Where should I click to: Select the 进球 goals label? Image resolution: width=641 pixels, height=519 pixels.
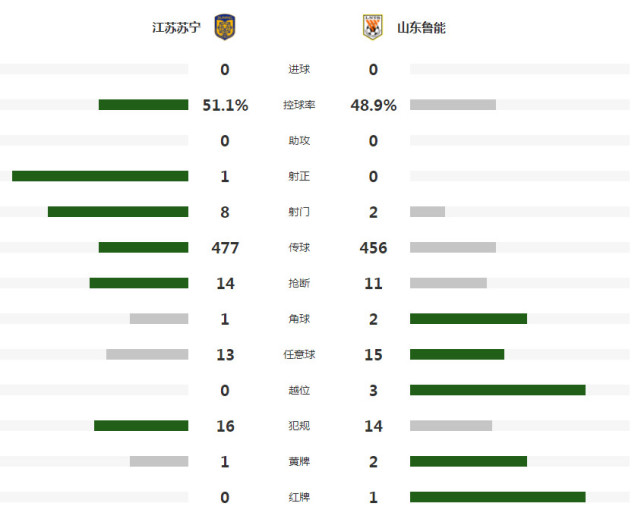tap(299, 69)
